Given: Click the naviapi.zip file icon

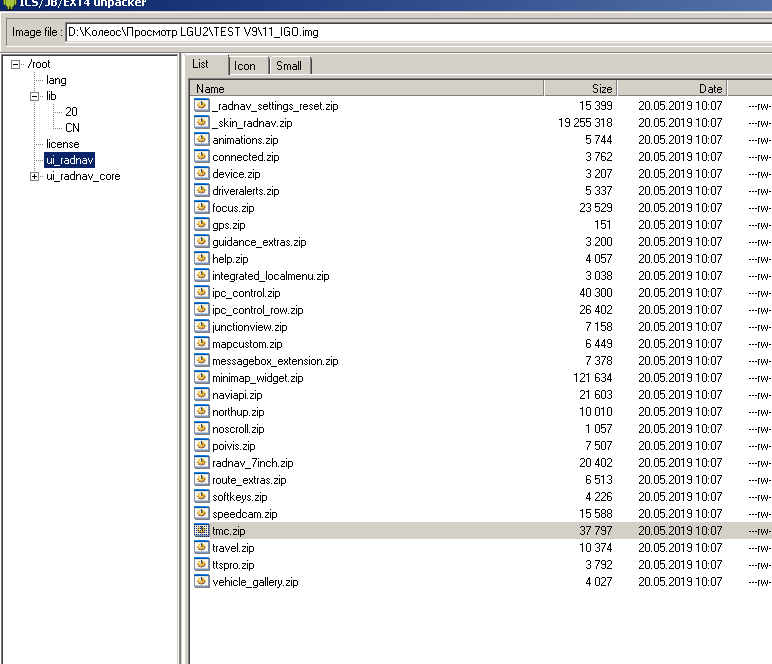Looking at the screenshot, I should coord(201,394).
